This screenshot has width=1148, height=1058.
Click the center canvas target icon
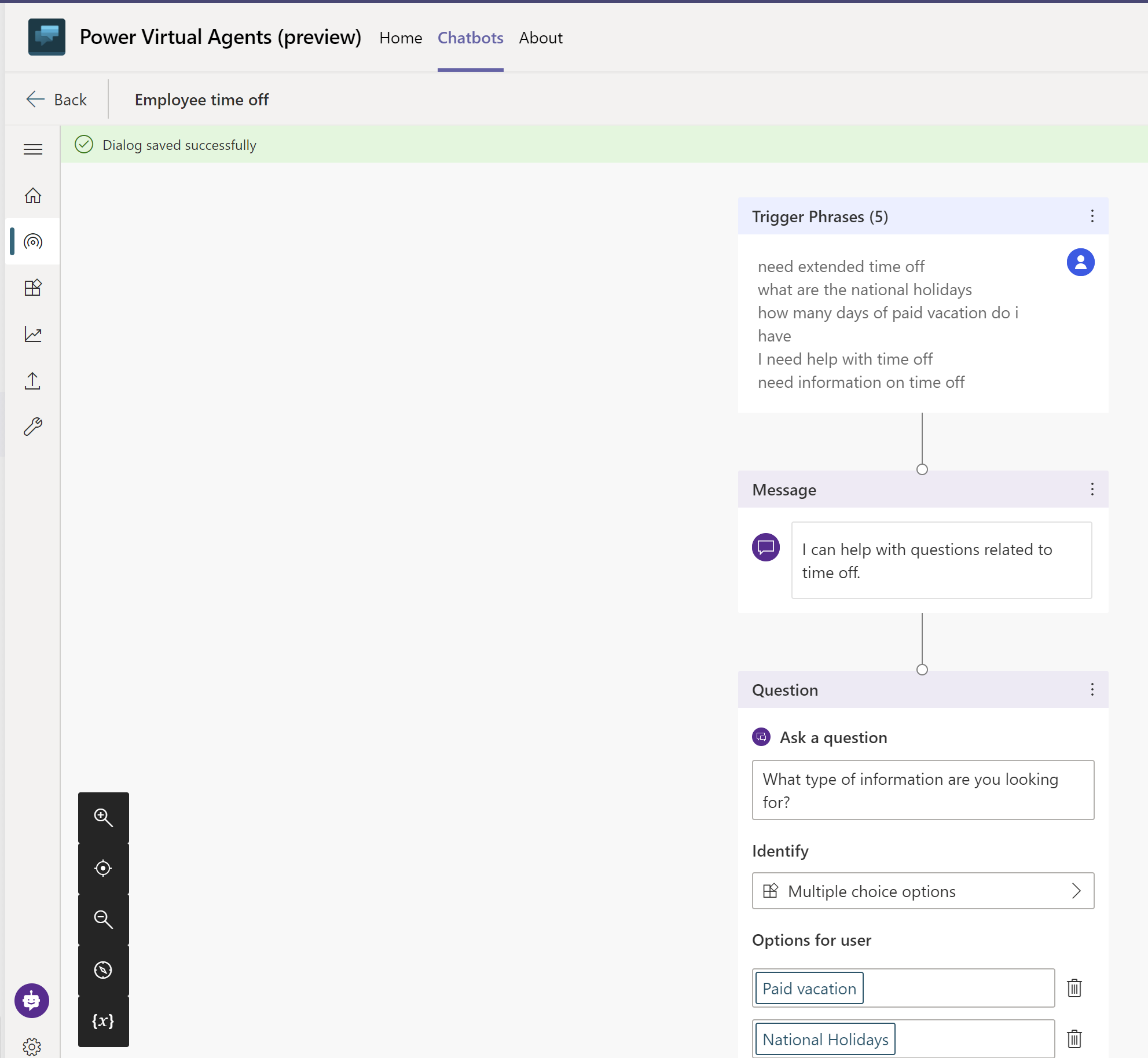tap(103, 868)
